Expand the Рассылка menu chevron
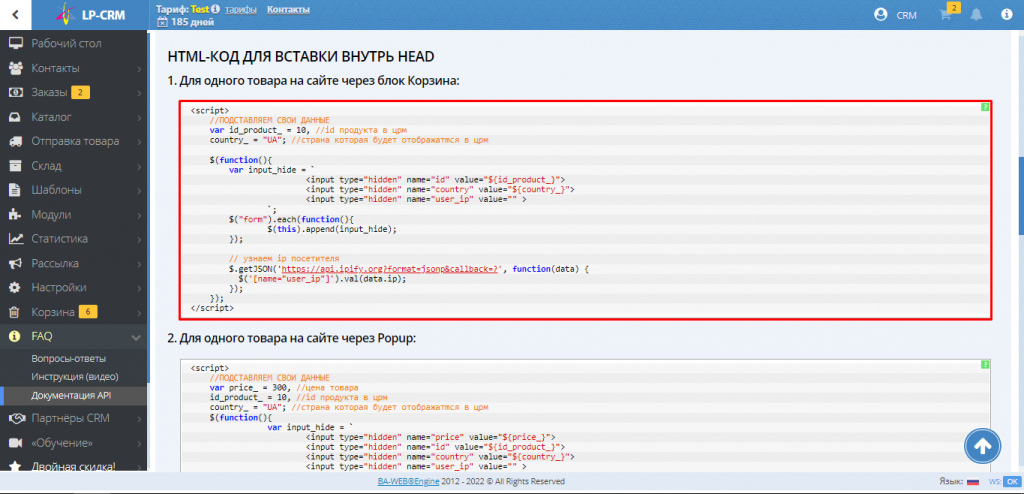The width and height of the screenshot is (1024, 494). coord(140,264)
